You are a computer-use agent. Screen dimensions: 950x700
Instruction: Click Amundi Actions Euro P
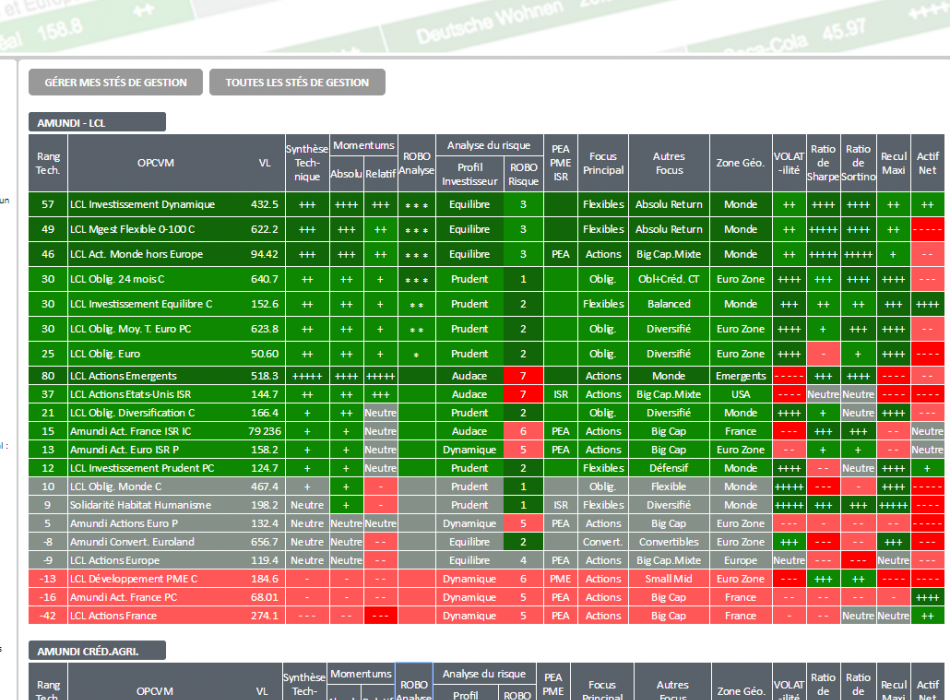[x=124, y=523]
